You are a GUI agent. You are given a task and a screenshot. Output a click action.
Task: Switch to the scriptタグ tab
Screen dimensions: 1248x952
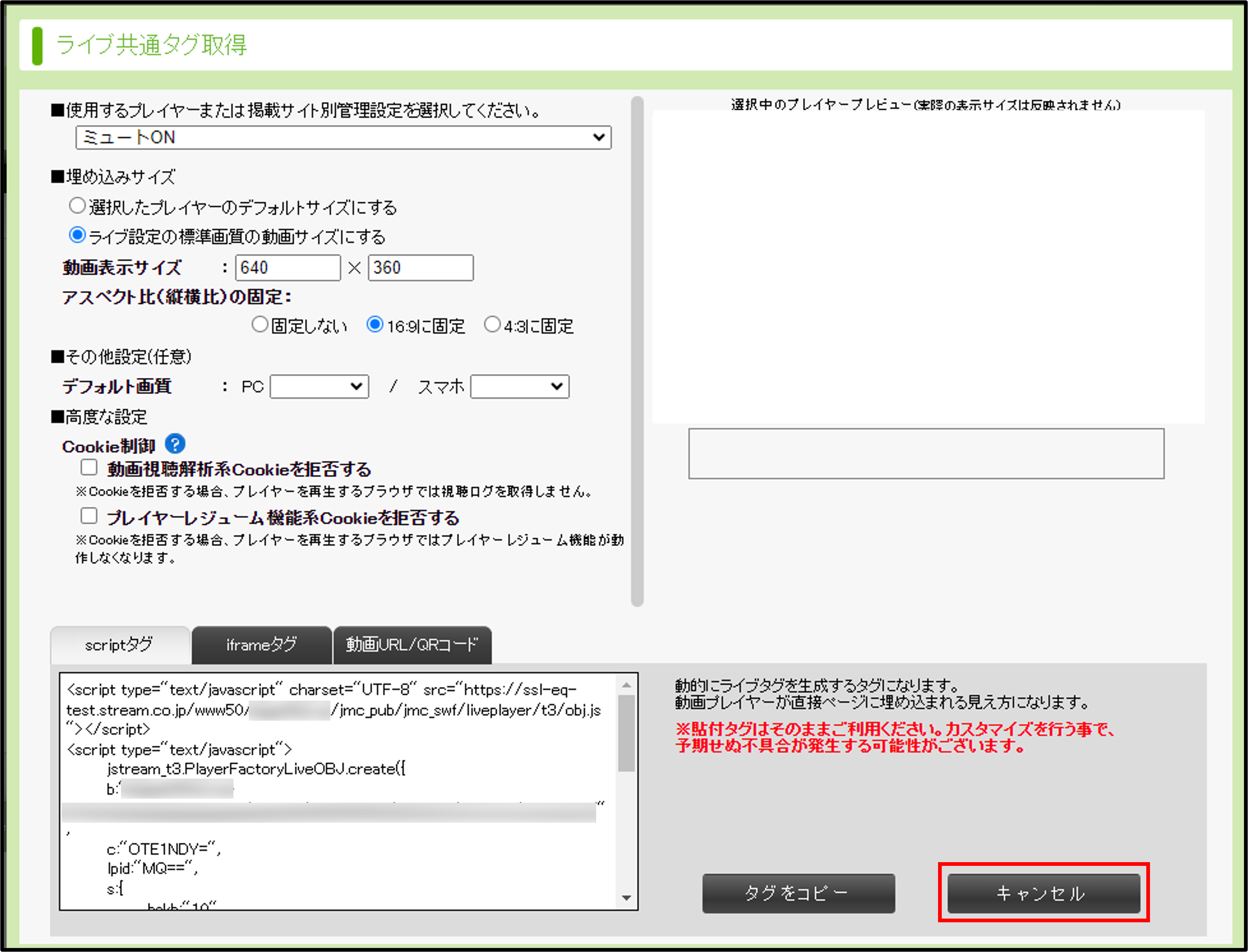tap(120, 645)
